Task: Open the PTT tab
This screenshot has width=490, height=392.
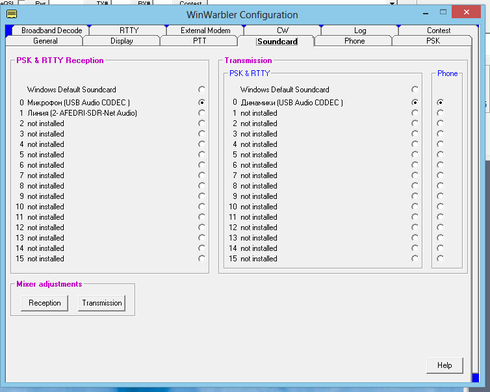Action: pos(199,41)
